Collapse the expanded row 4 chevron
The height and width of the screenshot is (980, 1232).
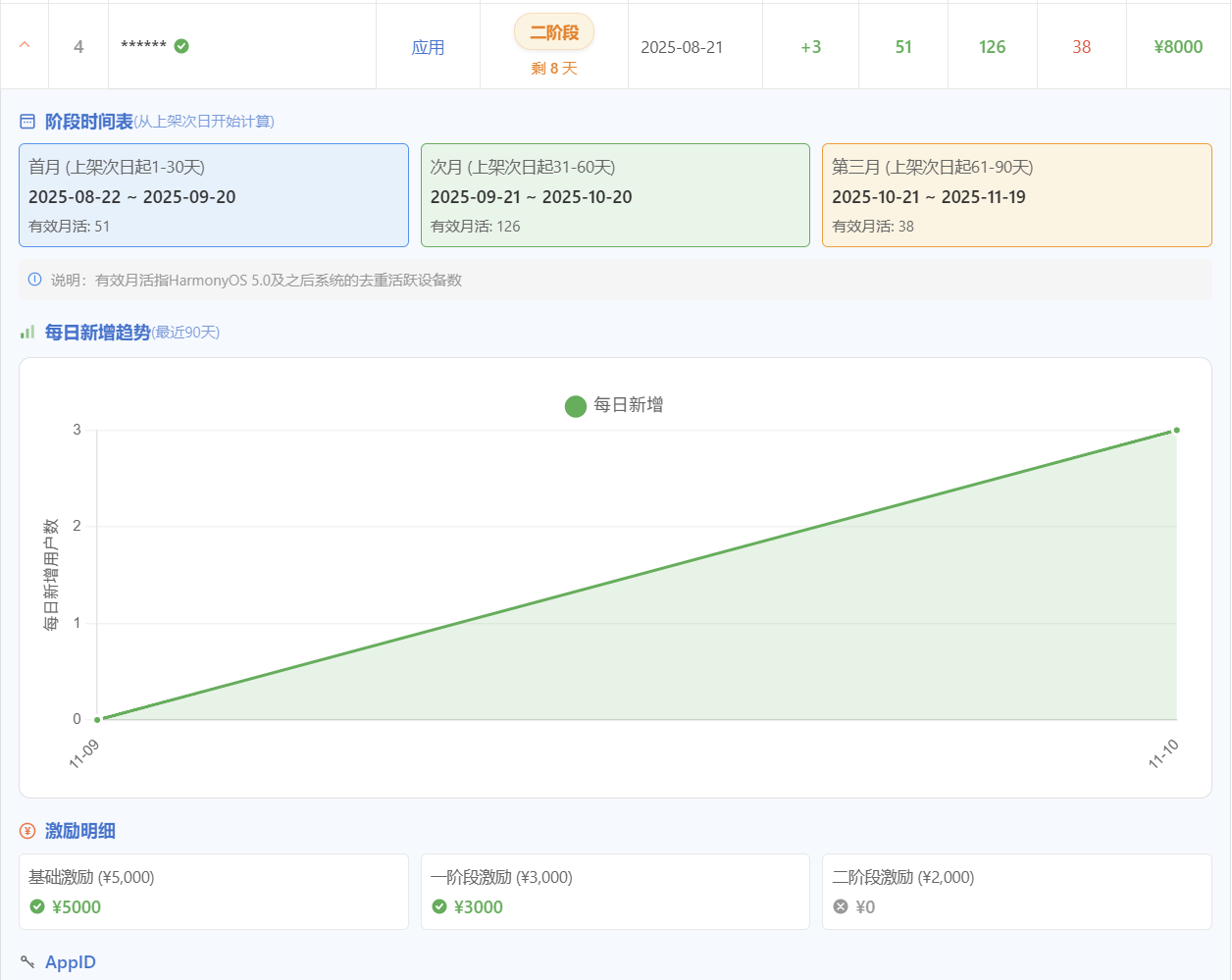(25, 45)
